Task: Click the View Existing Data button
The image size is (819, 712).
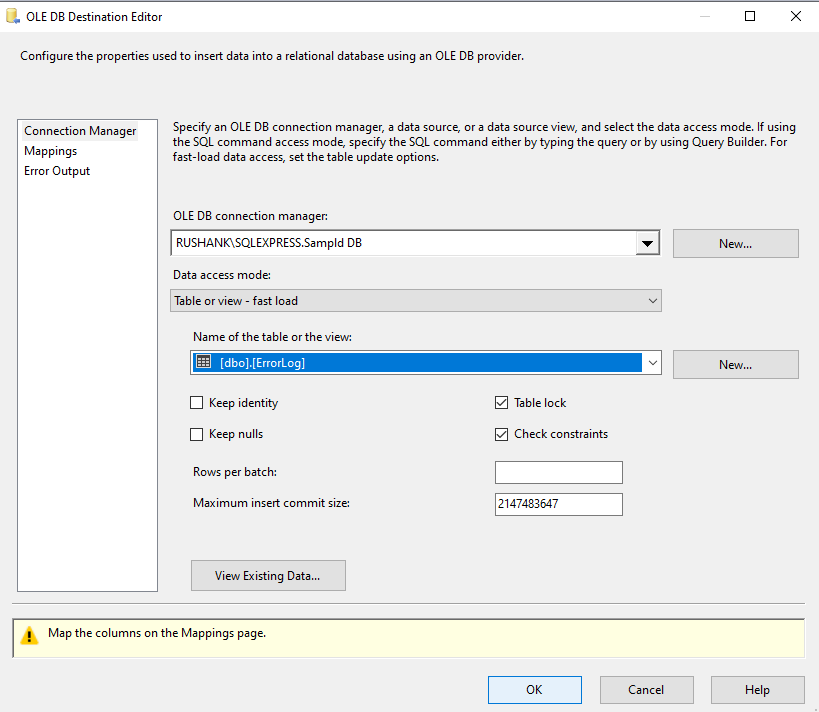Action: point(268,576)
